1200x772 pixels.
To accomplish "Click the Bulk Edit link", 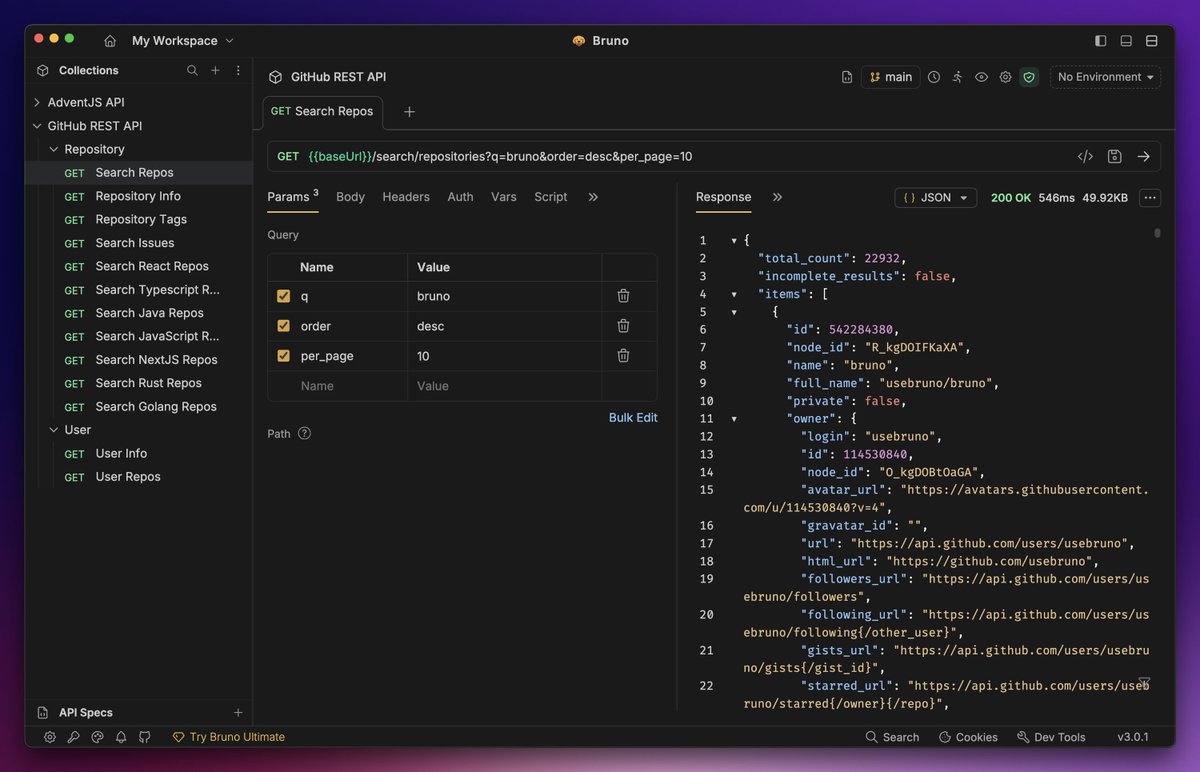I will pos(633,418).
